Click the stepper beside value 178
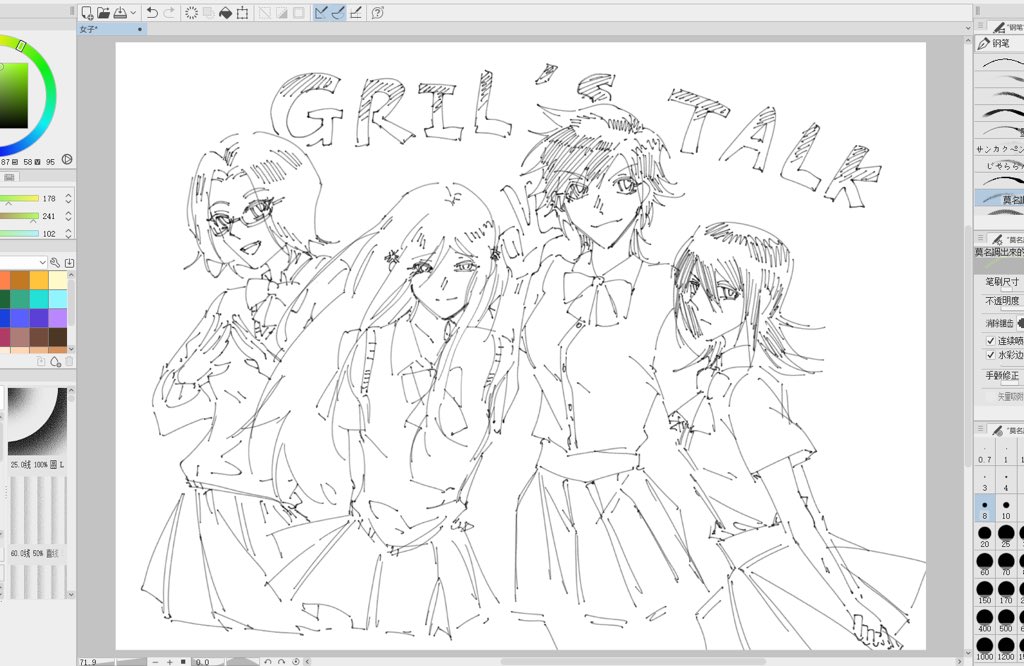This screenshot has width=1024, height=666. [x=69, y=198]
